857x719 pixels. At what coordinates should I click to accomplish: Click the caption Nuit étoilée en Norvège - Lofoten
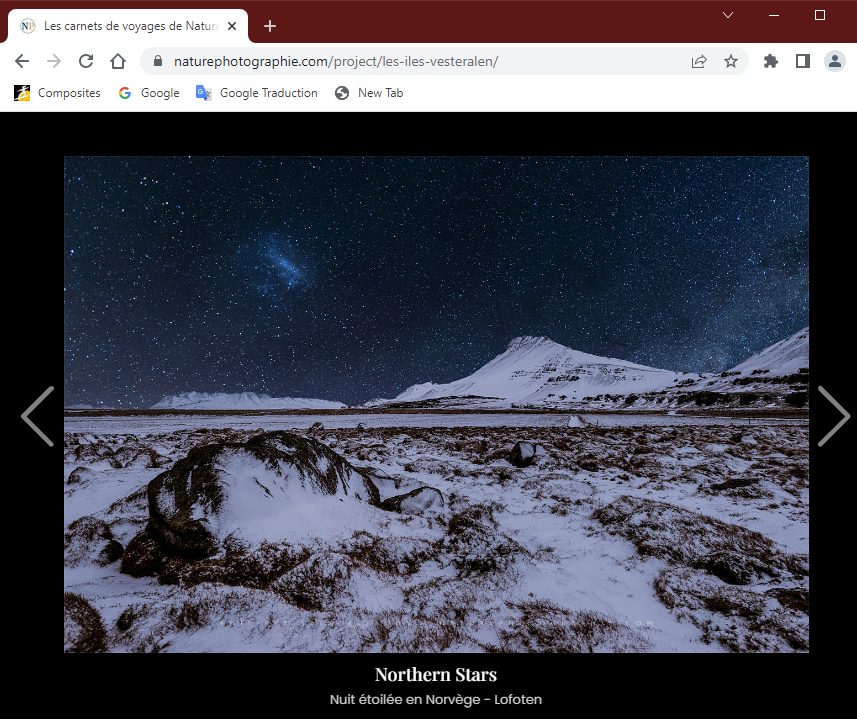[436, 700]
